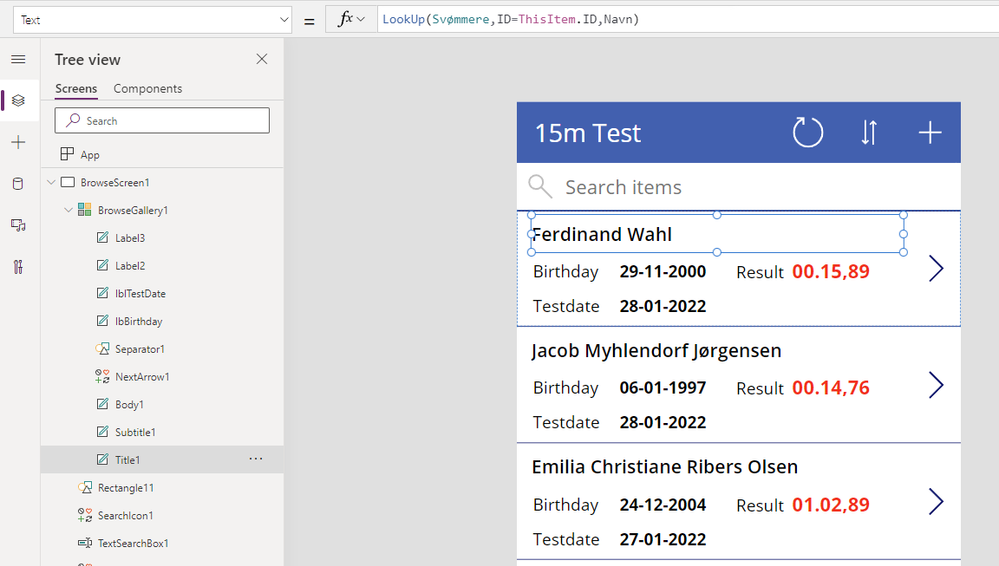
Task: Click the arrow next to Jacob Myhlendorf Jørgensen
Action: click(936, 385)
